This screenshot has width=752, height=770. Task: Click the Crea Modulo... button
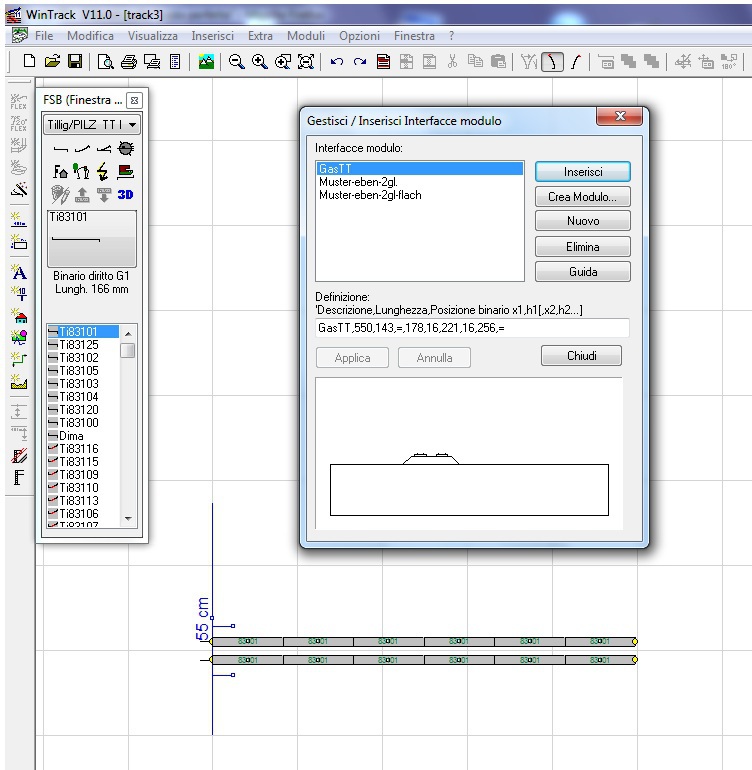tap(583, 197)
